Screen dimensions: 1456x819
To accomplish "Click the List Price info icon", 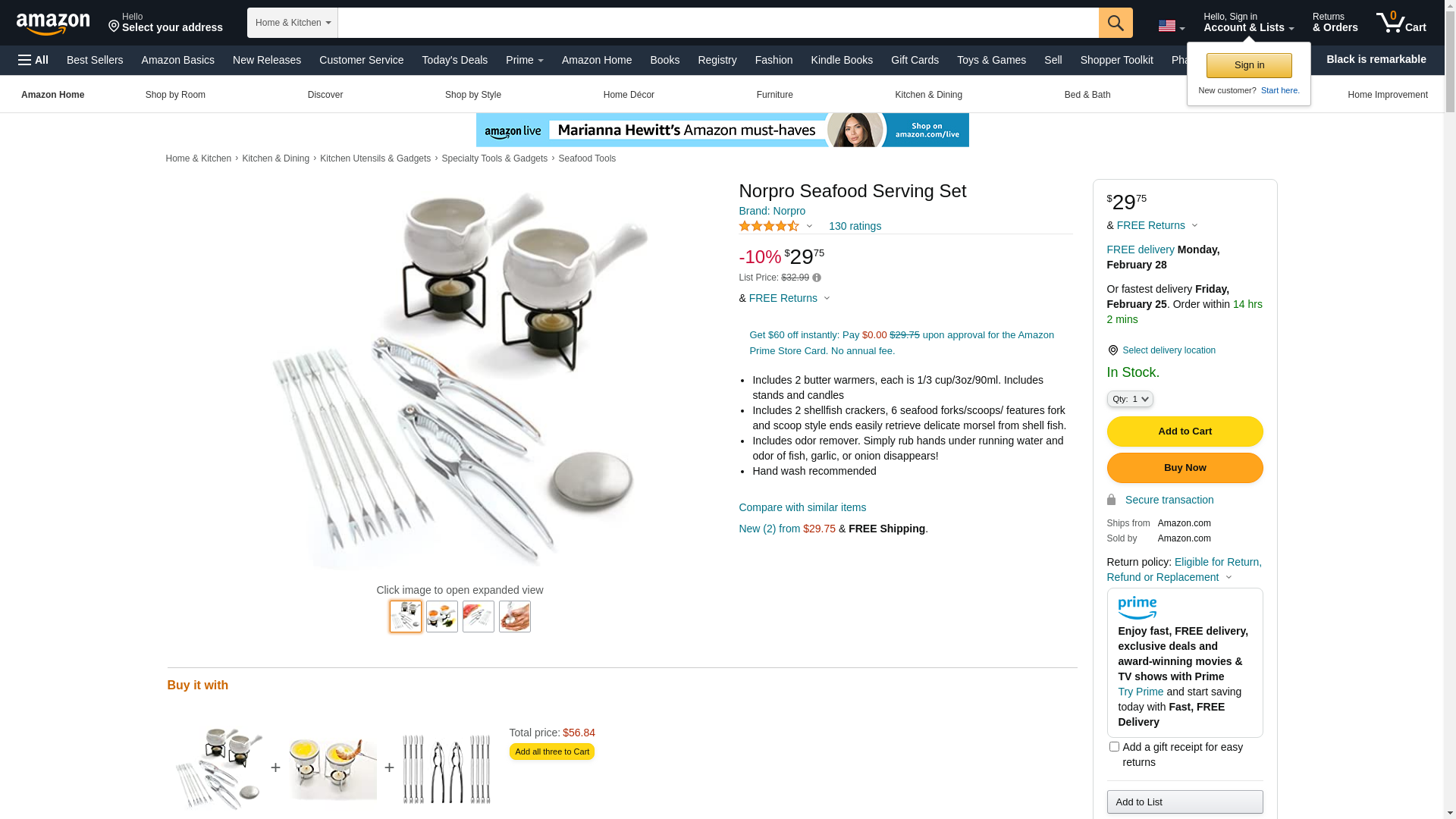I will pos(817,278).
